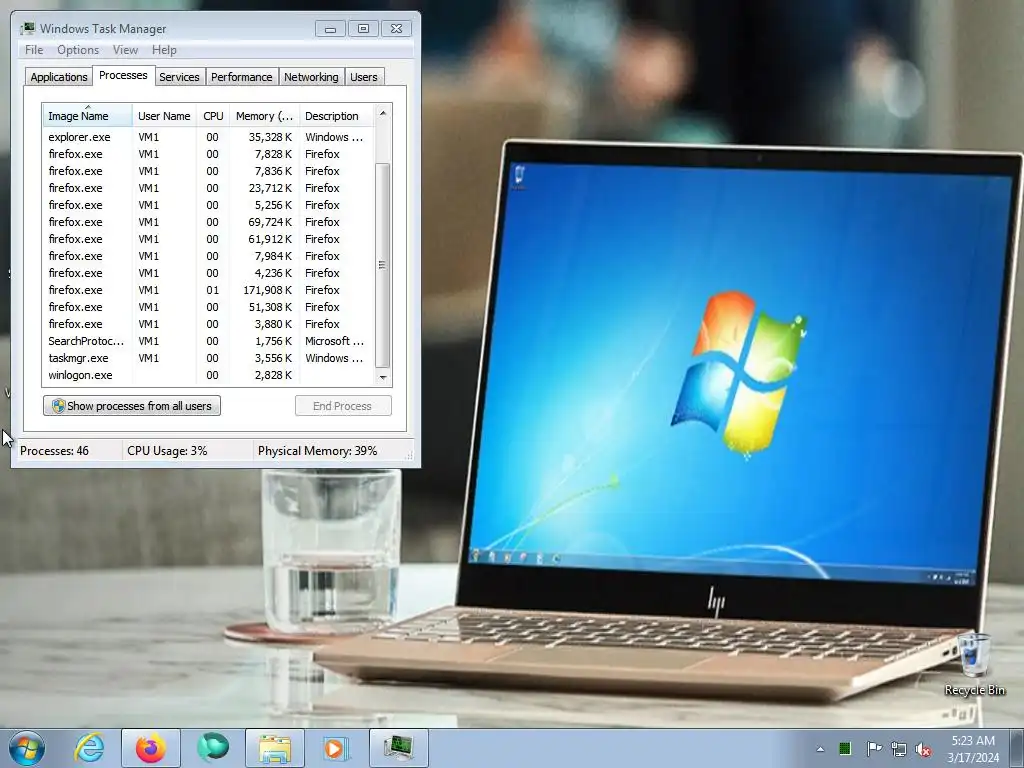The image size is (1024, 768).
Task: Select firefox.exe using 171,908 K
Action: (208, 290)
